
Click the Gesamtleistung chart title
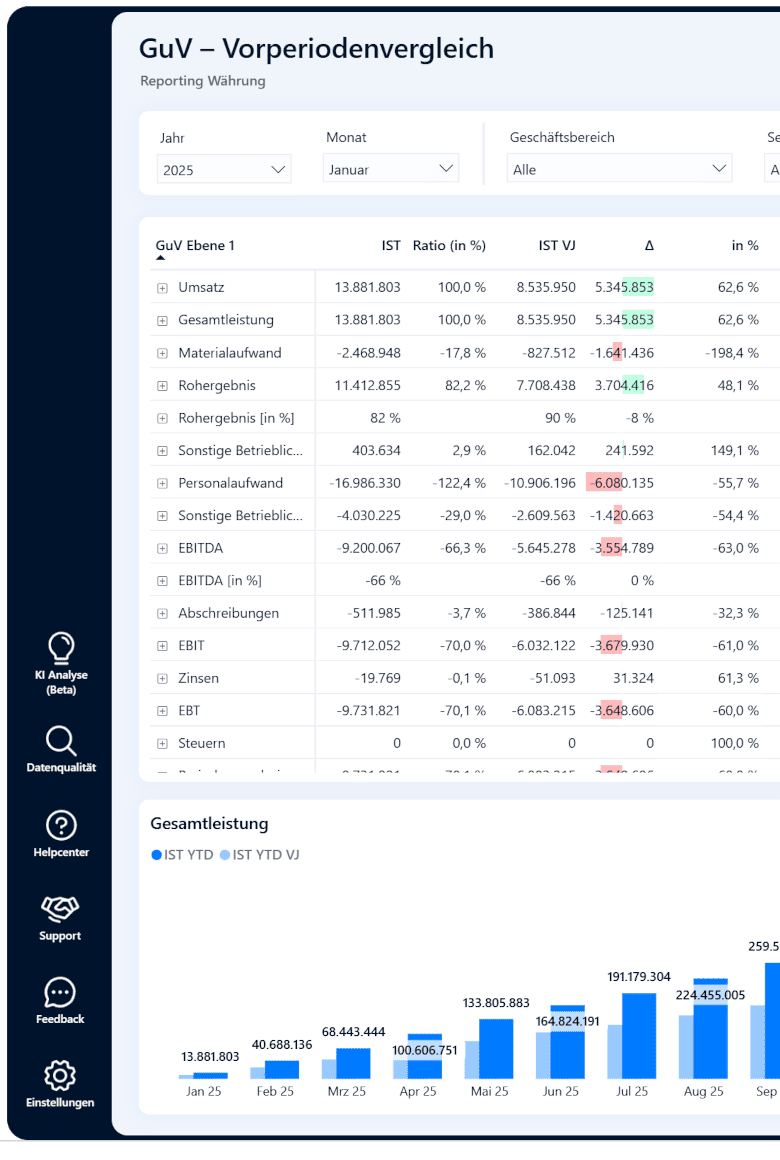click(209, 823)
